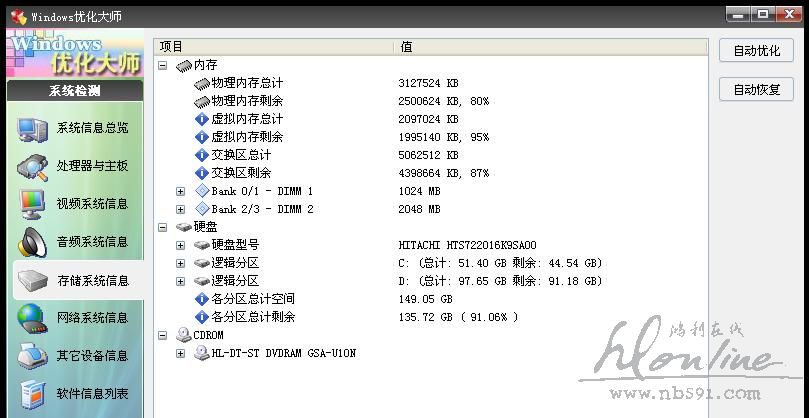Select the 其它设备信息 sidebar label
The height and width of the screenshot is (418, 809).
[93, 356]
